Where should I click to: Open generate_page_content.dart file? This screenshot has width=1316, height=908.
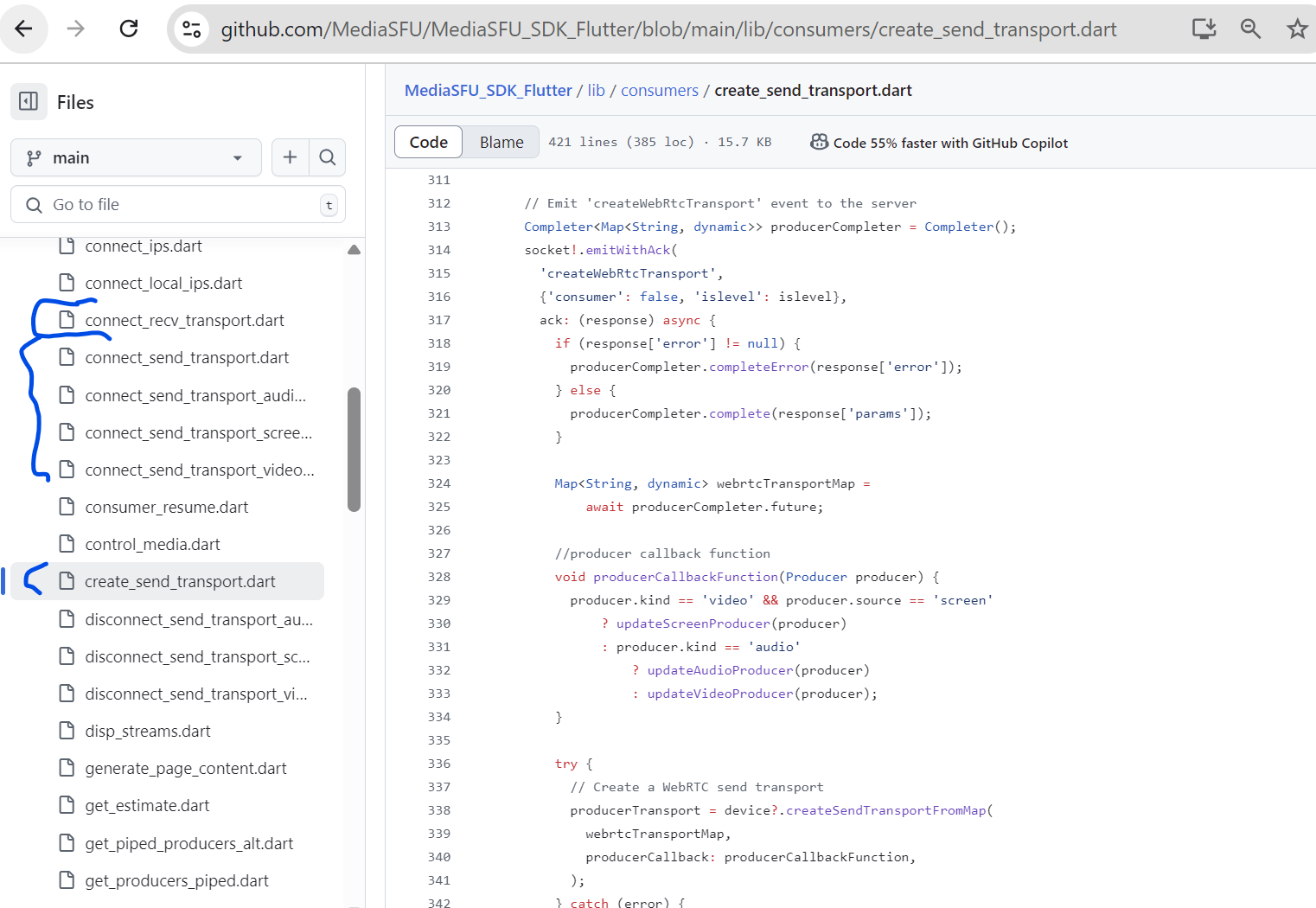click(x=186, y=769)
